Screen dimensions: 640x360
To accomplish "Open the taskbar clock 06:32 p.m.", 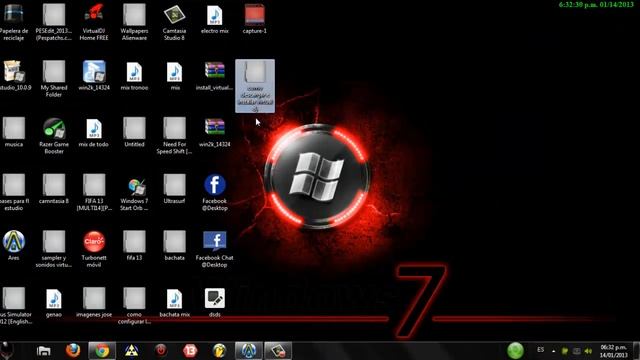I will click(x=613, y=351).
